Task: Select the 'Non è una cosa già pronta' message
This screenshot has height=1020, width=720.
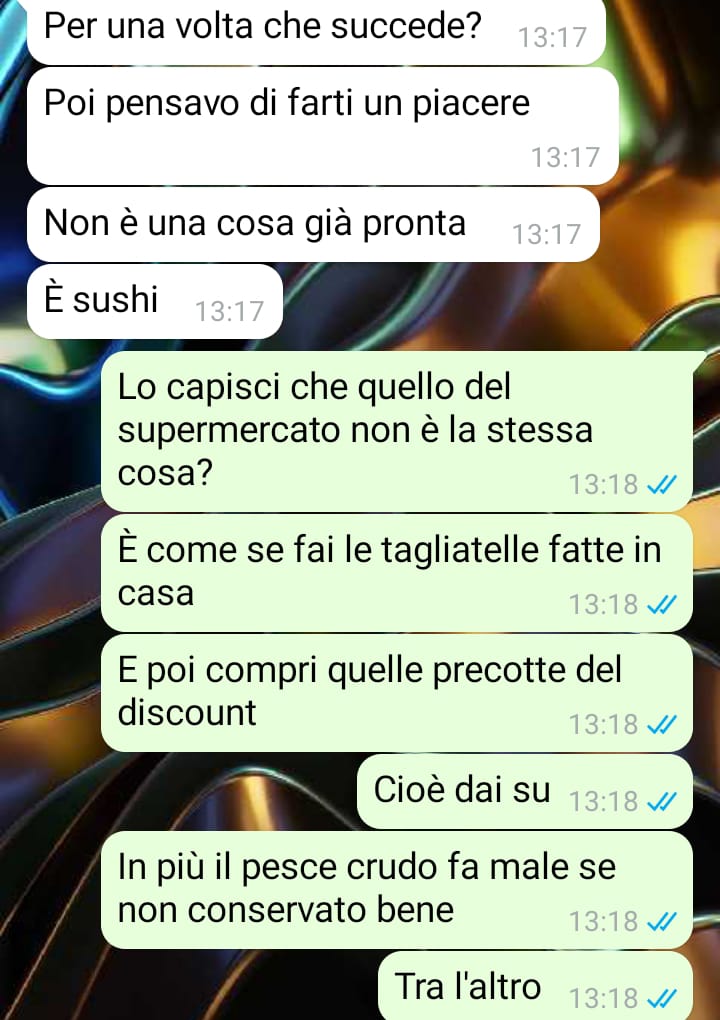Action: [313, 225]
